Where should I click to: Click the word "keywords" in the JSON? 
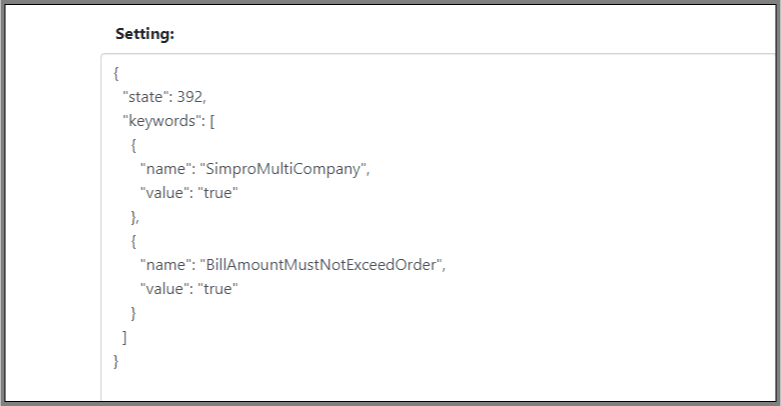pyautogui.click(x=161, y=121)
